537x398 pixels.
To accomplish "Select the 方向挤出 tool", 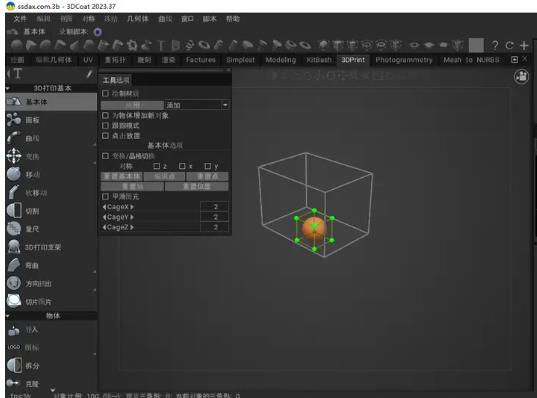I will 51,284.
